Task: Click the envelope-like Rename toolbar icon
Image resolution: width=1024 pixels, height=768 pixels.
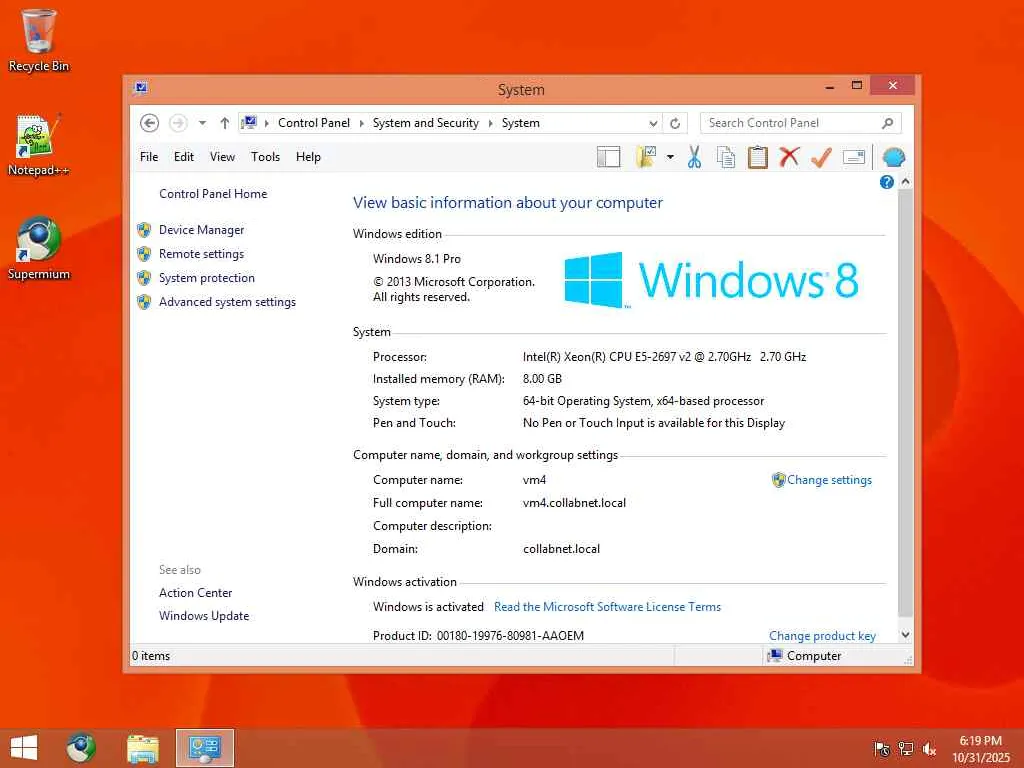Action: tap(854, 157)
